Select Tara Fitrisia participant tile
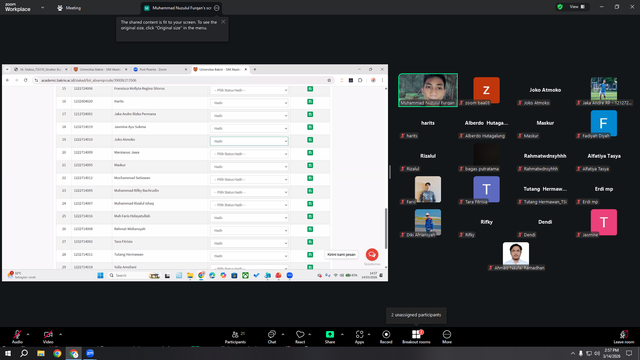This screenshot has width=640, height=360. tap(486, 189)
